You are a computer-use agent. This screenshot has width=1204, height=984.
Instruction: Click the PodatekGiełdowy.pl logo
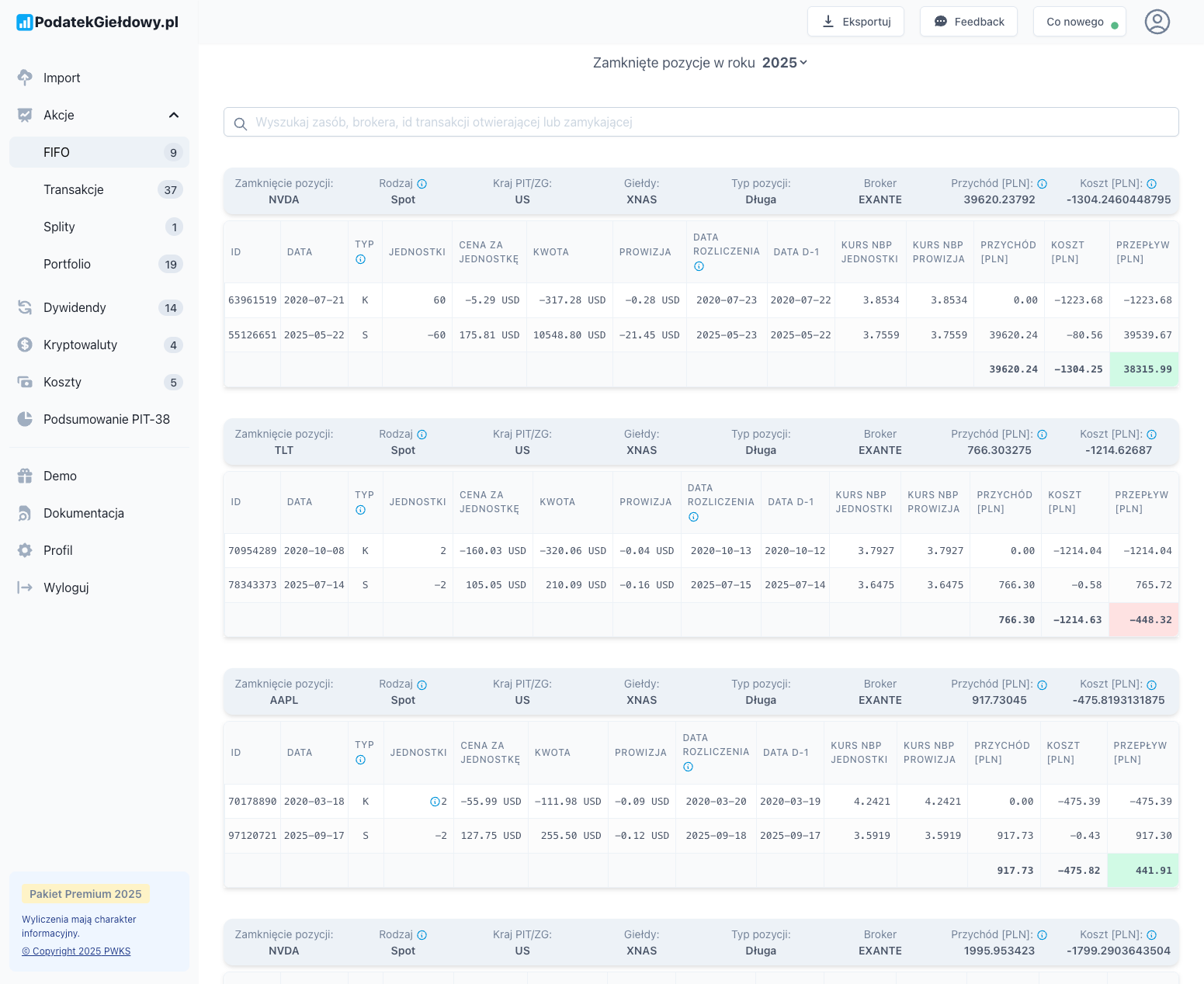tap(98, 22)
